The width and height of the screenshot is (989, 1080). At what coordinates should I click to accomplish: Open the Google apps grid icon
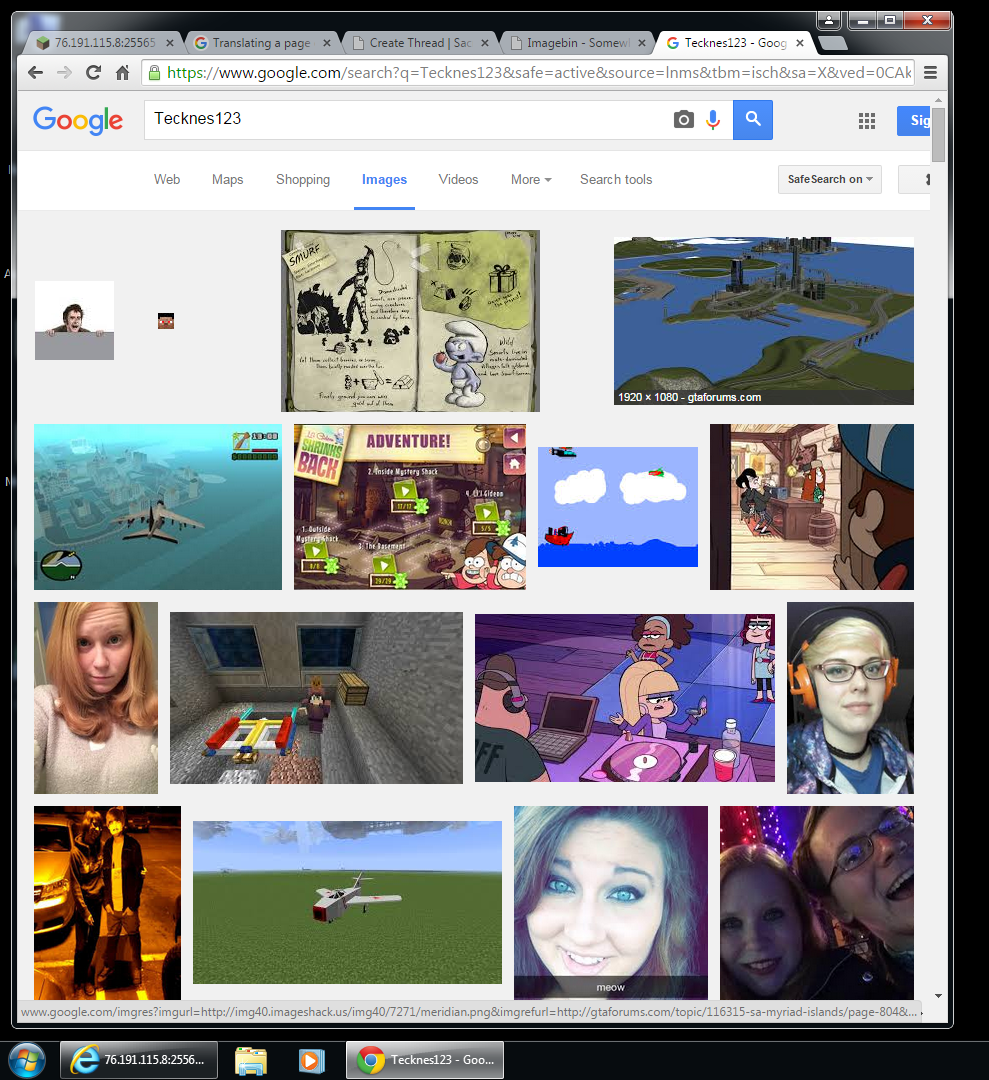[866, 121]
